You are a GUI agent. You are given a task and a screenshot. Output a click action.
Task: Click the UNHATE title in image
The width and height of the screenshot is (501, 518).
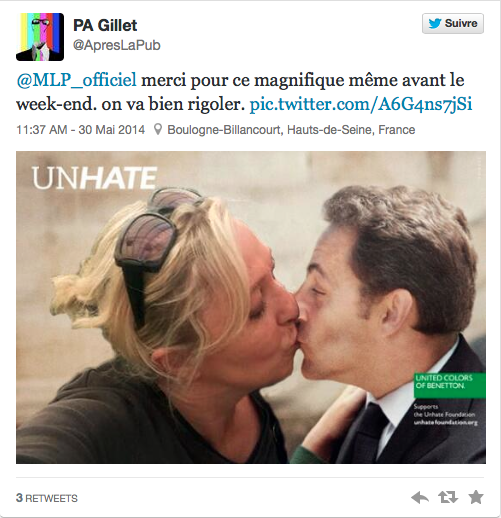[x=94, y=178]
